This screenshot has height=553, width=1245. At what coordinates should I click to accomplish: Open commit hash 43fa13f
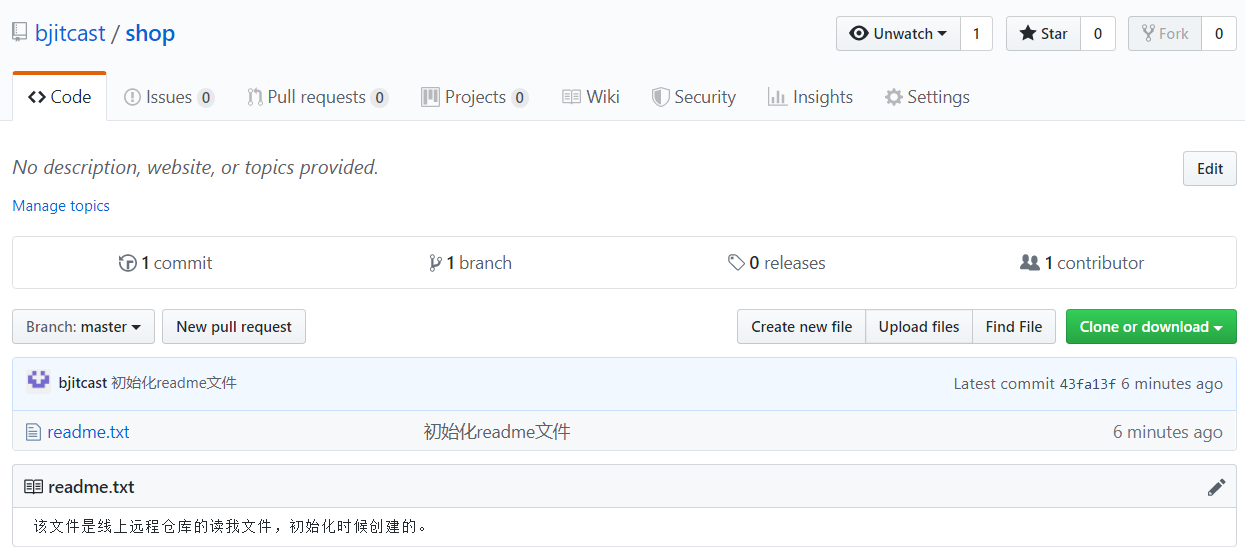(x=1088, y=384)
